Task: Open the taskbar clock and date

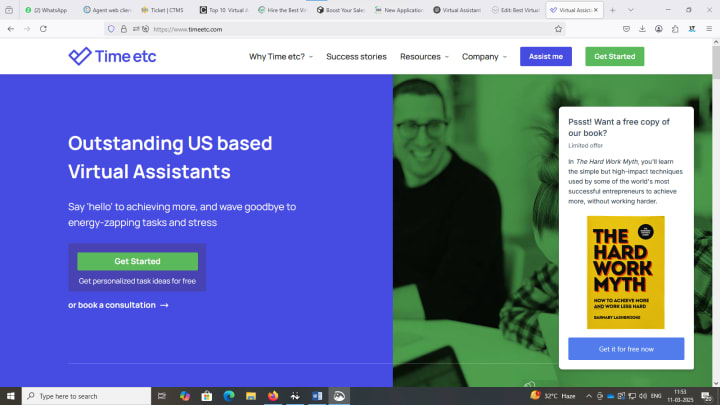Action: (680, 396)
